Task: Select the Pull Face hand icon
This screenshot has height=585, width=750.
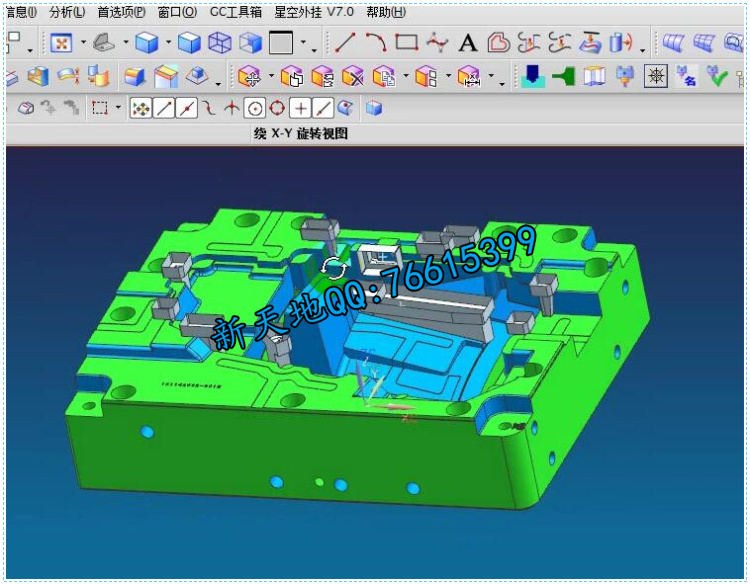Action: coord(292,76)
